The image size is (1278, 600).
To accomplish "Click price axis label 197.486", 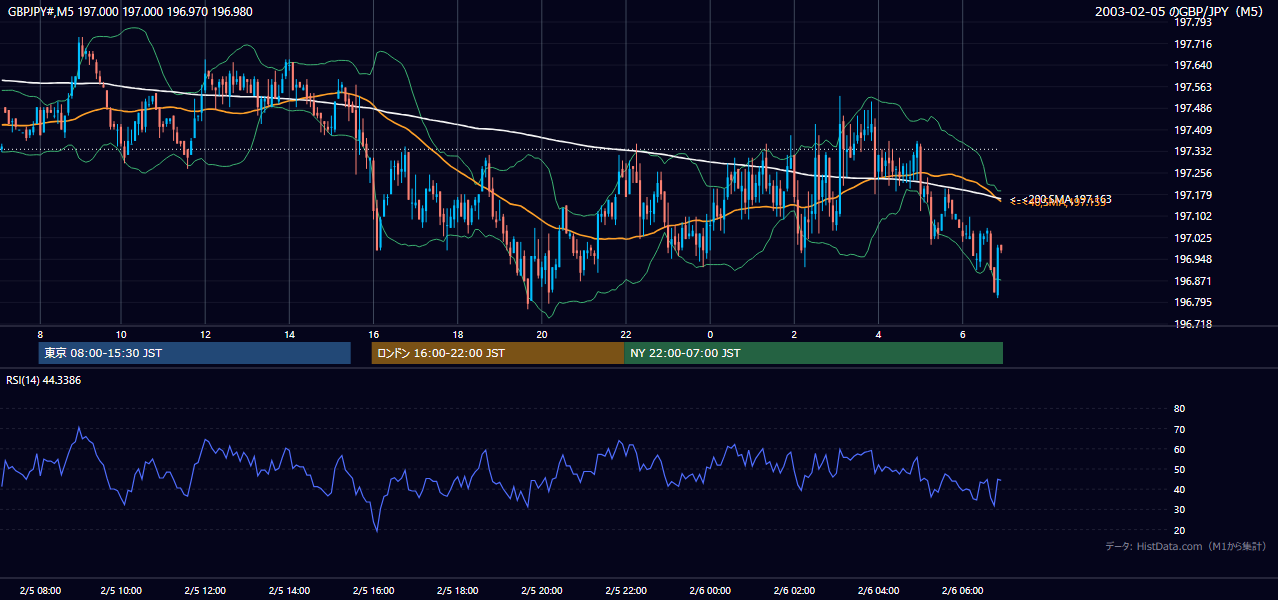I will [x=1192, y=108].
